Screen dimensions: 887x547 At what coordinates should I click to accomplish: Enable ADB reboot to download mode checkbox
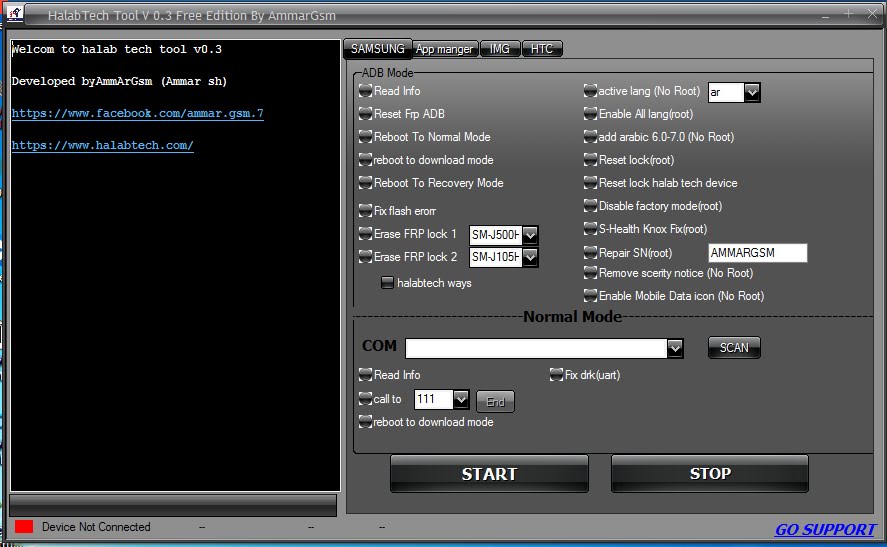pyautogui.click(x=365, y=160)
